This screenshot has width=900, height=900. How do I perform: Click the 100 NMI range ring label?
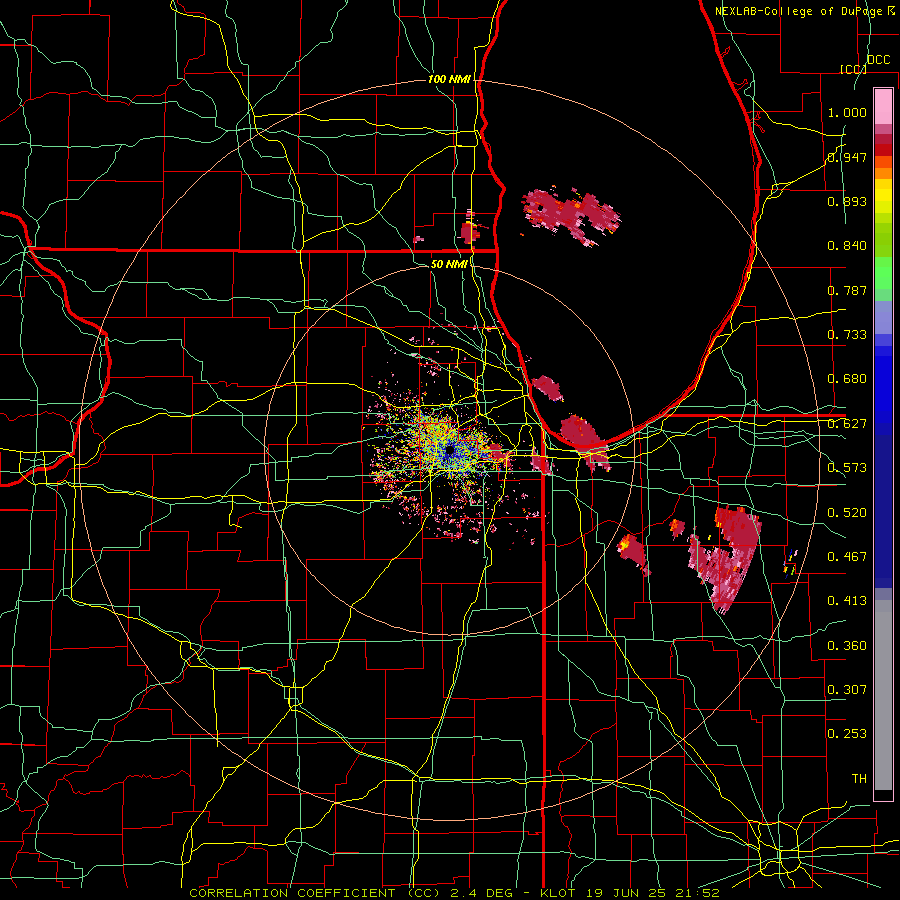pyautogui.click(x=449, y=79)
